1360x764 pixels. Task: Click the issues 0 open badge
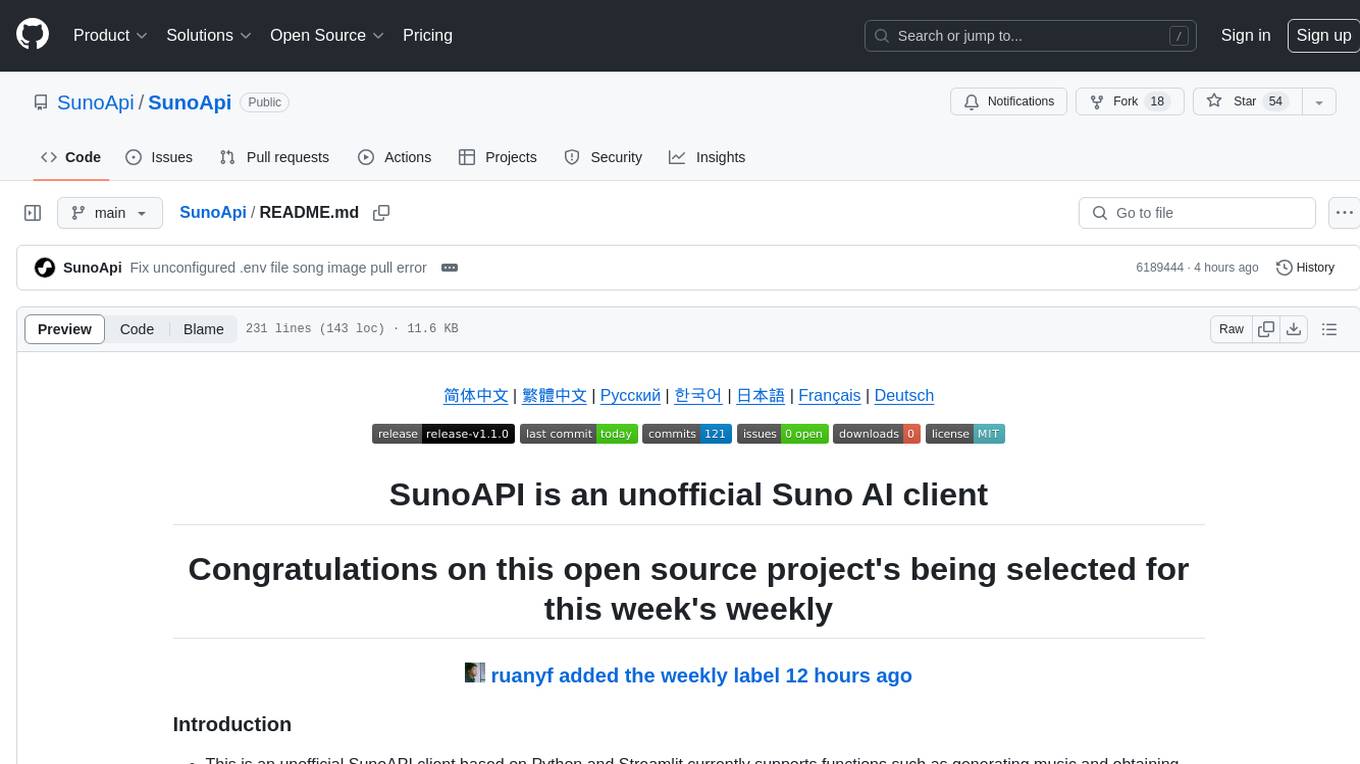(783, 434)
